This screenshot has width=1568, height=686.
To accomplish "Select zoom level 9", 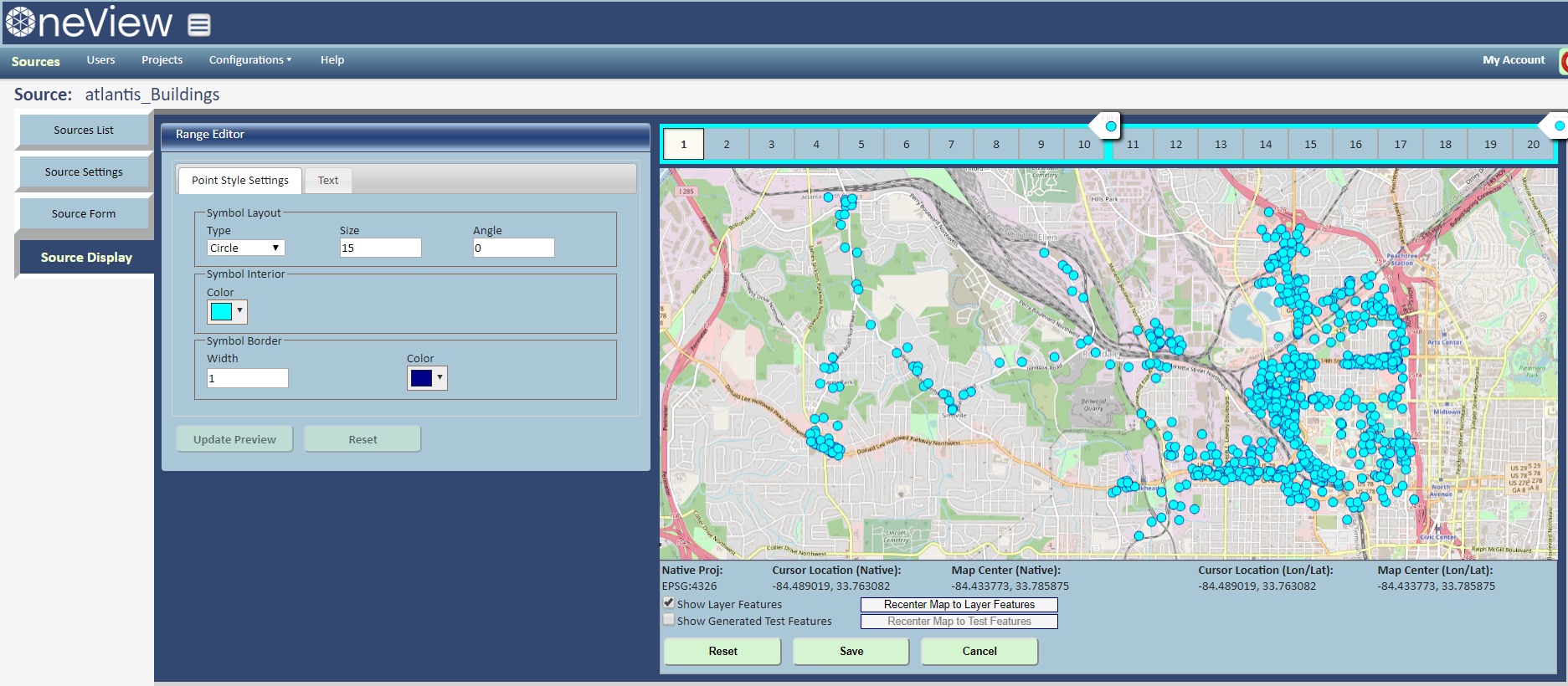I will 1041,144.
